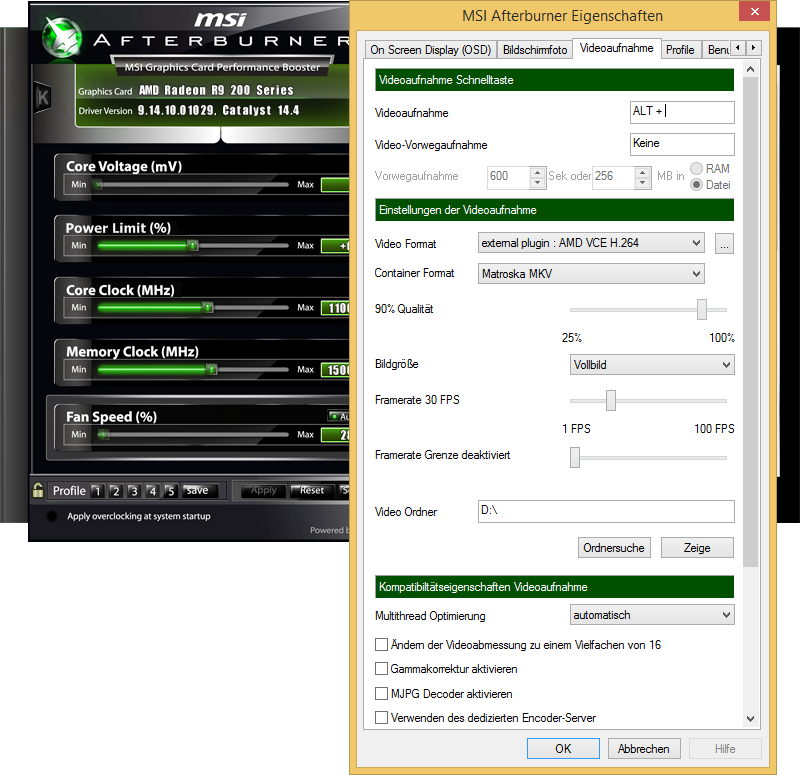Screen dimensions: 800x775
Task: Decrease the Vorwegaufnahme seconds value
Action: 537,183
